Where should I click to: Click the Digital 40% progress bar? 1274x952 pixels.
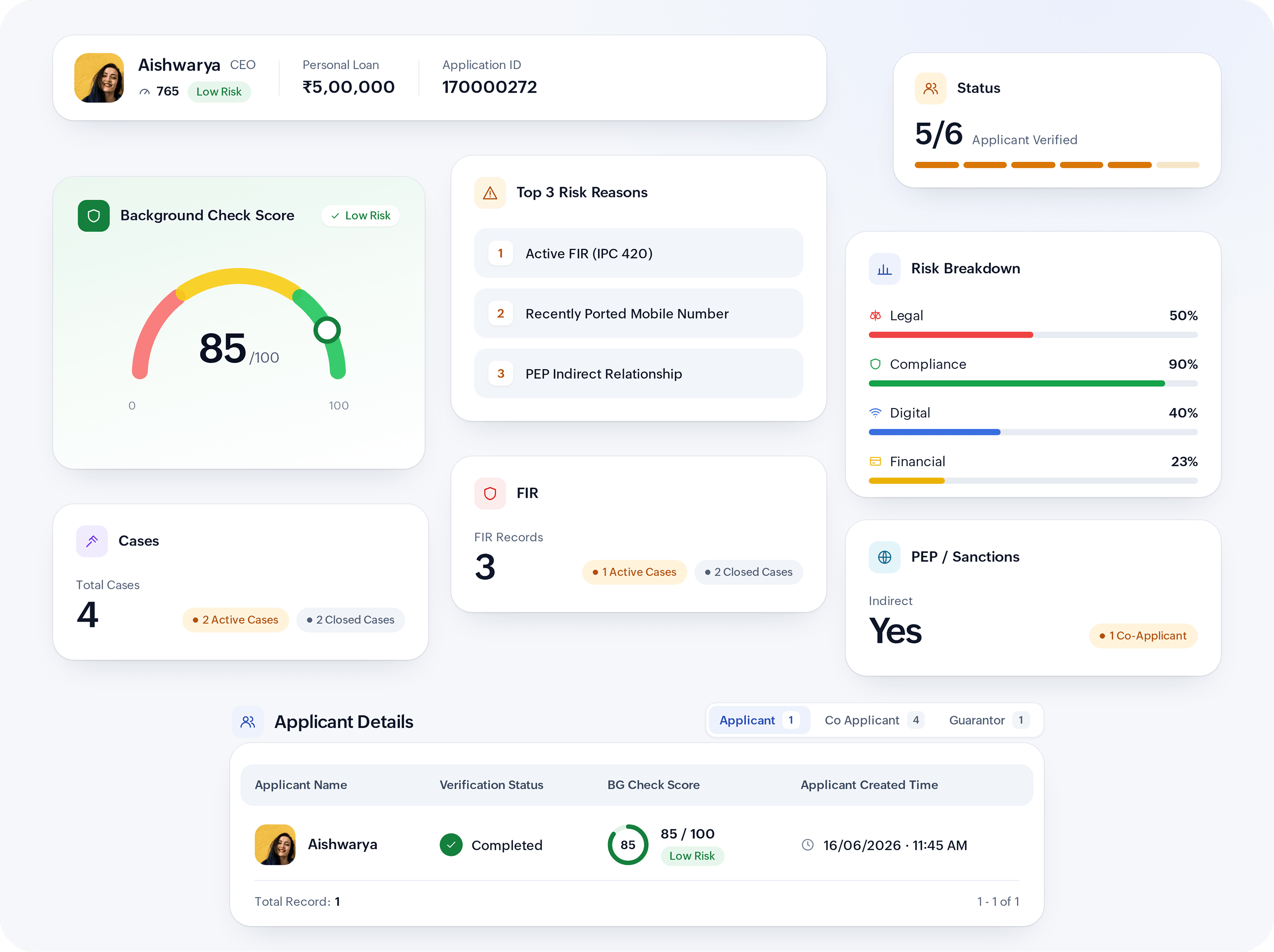[1032, 432]
